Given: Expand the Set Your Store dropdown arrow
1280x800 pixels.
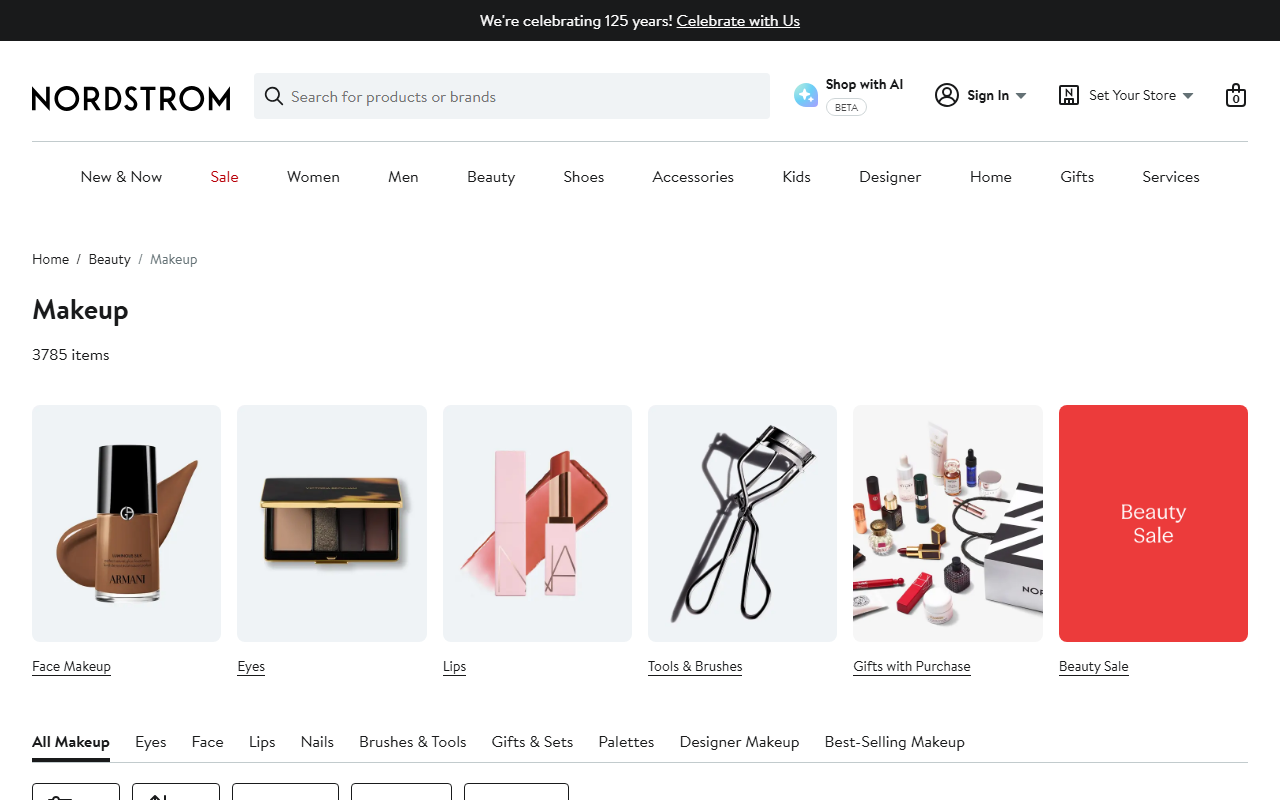Looking at the screenshot, I should click(x=1188, y=96).
